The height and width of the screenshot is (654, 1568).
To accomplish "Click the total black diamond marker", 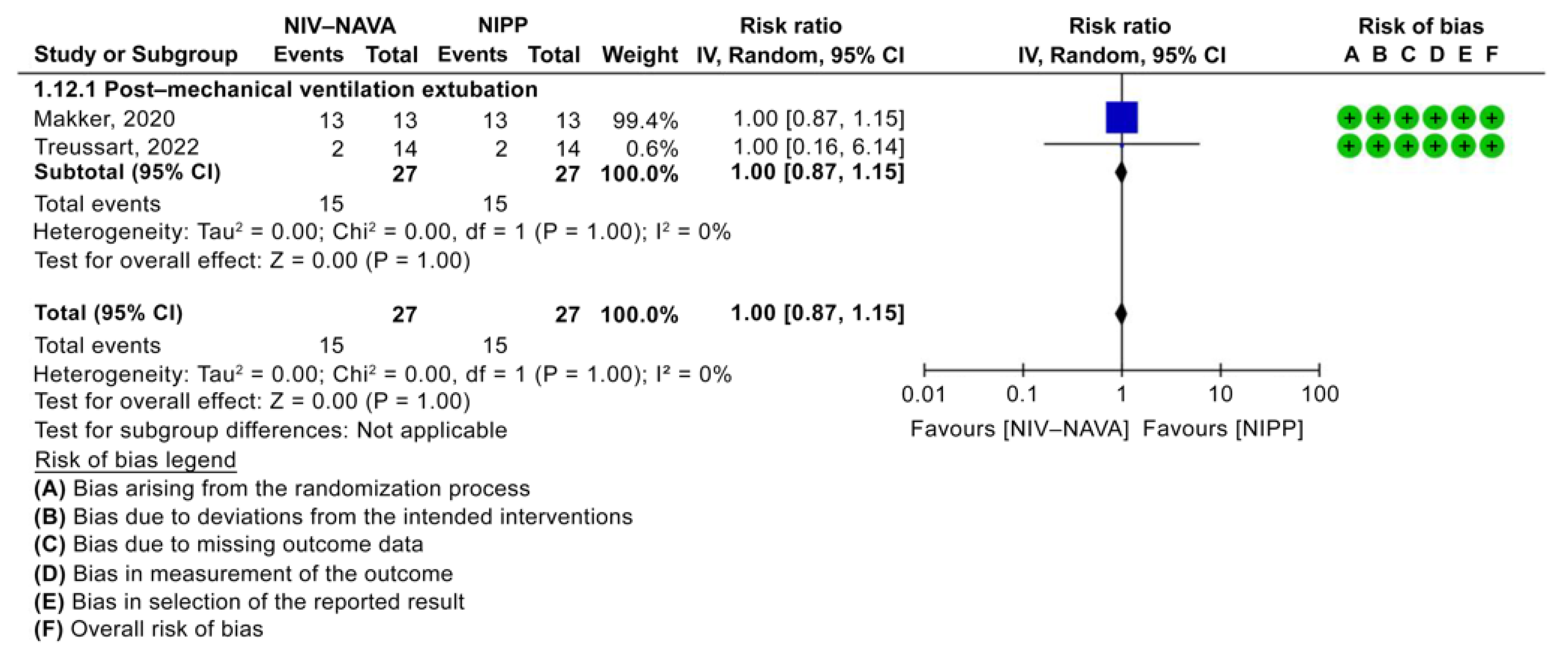I will 1121,314.
